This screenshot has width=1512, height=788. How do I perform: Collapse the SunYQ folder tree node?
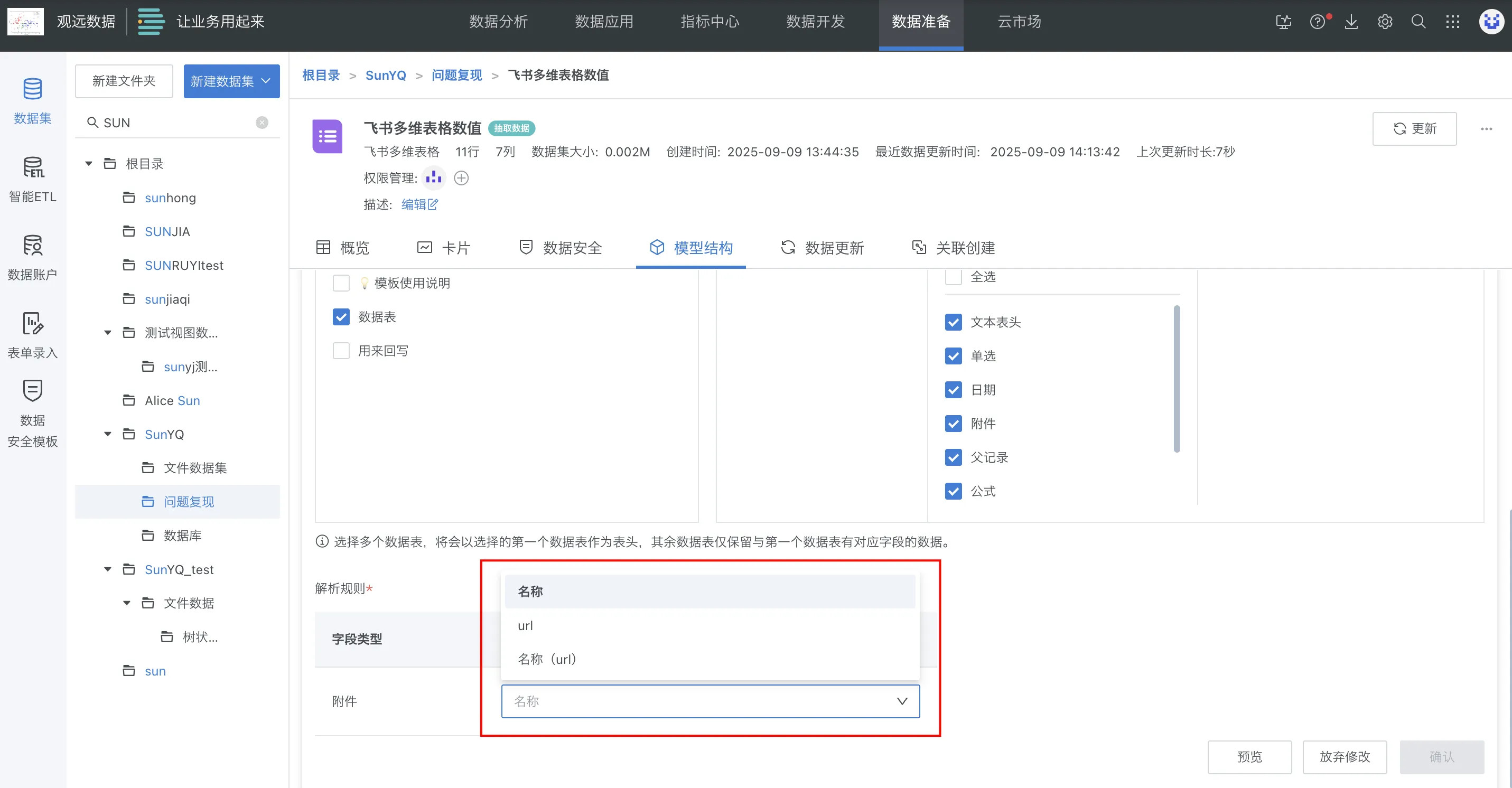108,434
